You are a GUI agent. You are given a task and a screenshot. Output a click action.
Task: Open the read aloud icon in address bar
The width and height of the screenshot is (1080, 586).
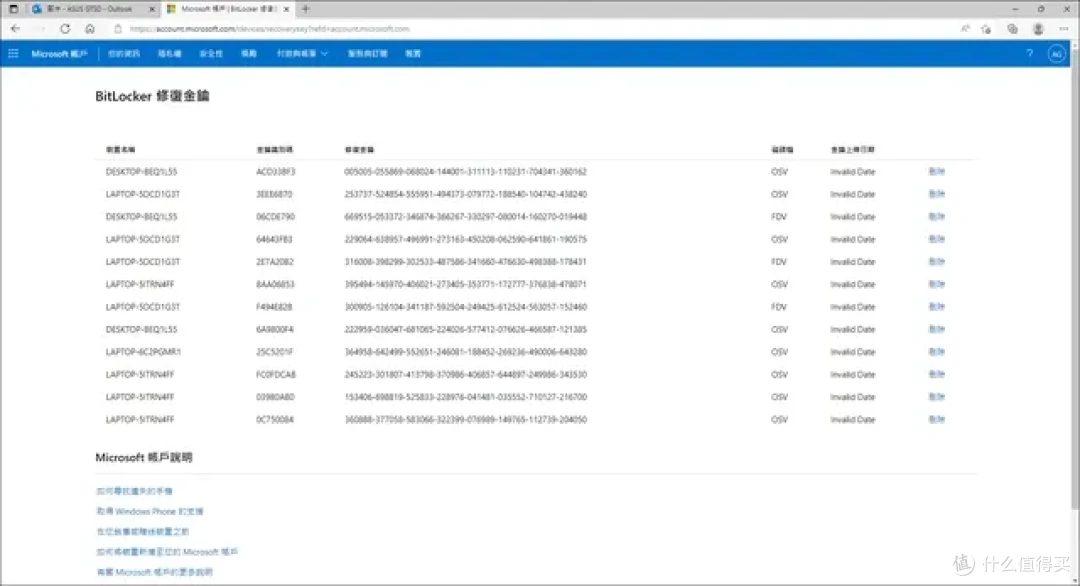965,29
